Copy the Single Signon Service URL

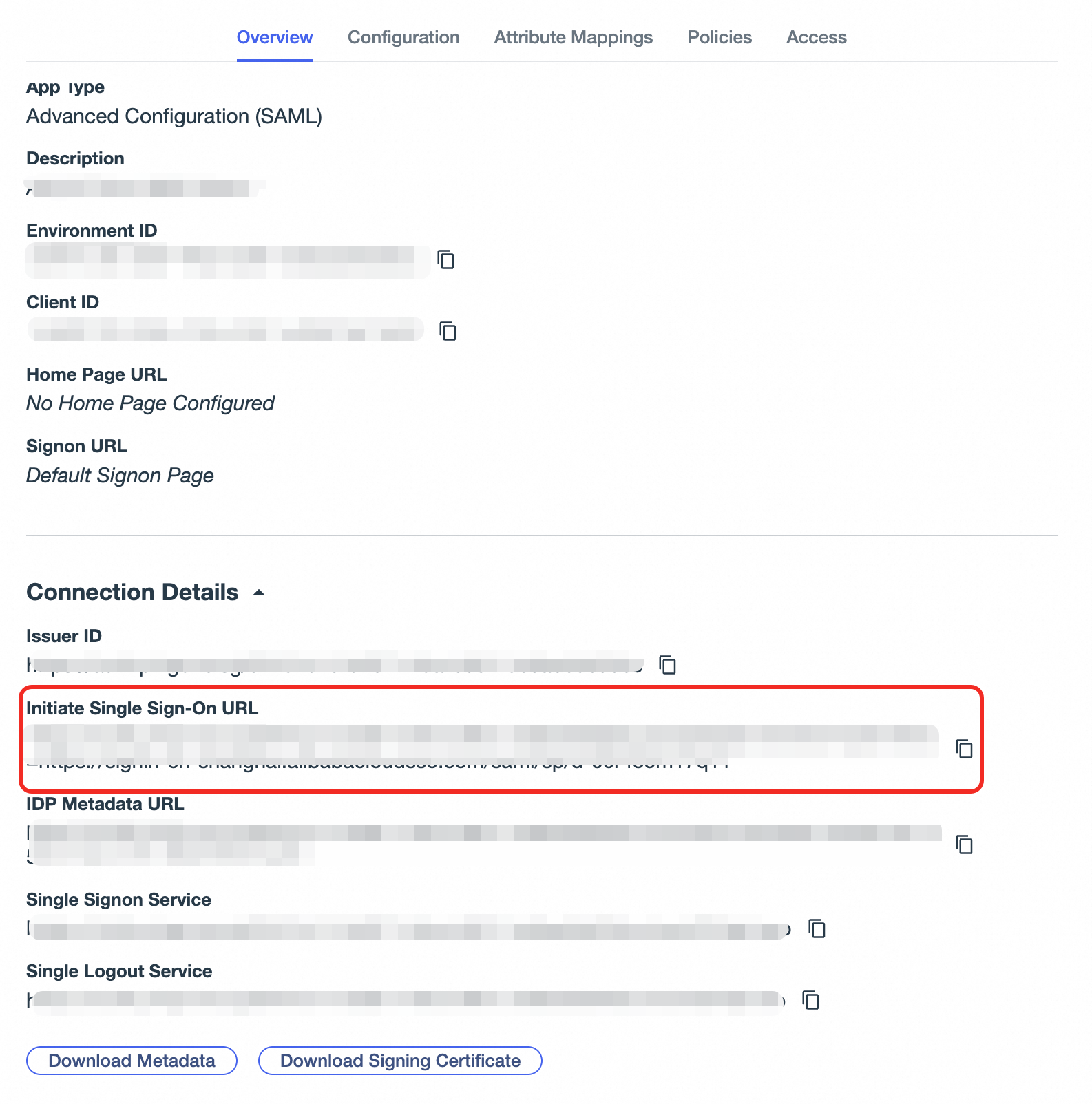817,928
